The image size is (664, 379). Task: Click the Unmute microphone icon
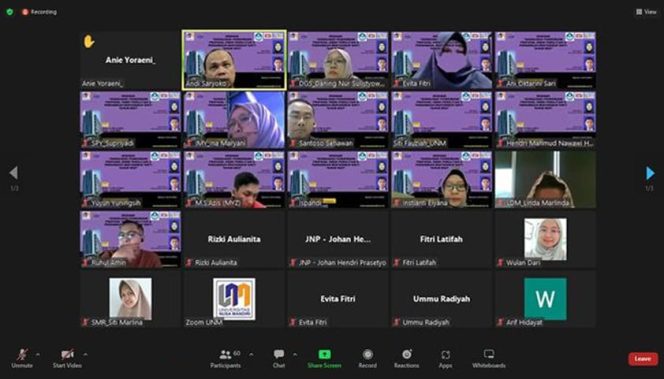[x=22, y=354]
